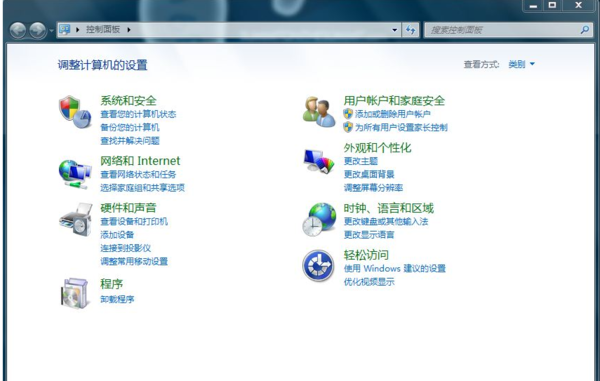Screen dimensions: 600x381
Task: Click the shield icon beside 添加或删除用户帐户
Action: point(348,114)
